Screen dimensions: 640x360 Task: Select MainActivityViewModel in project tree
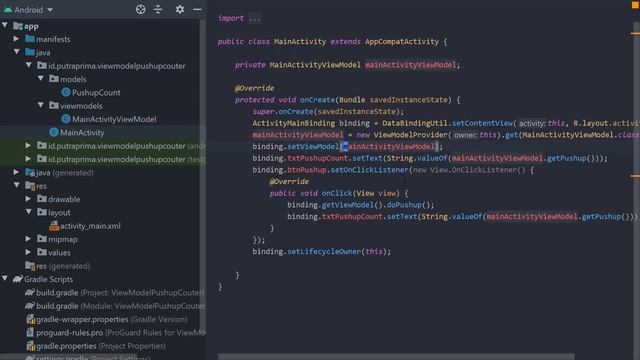pos(114,119)
